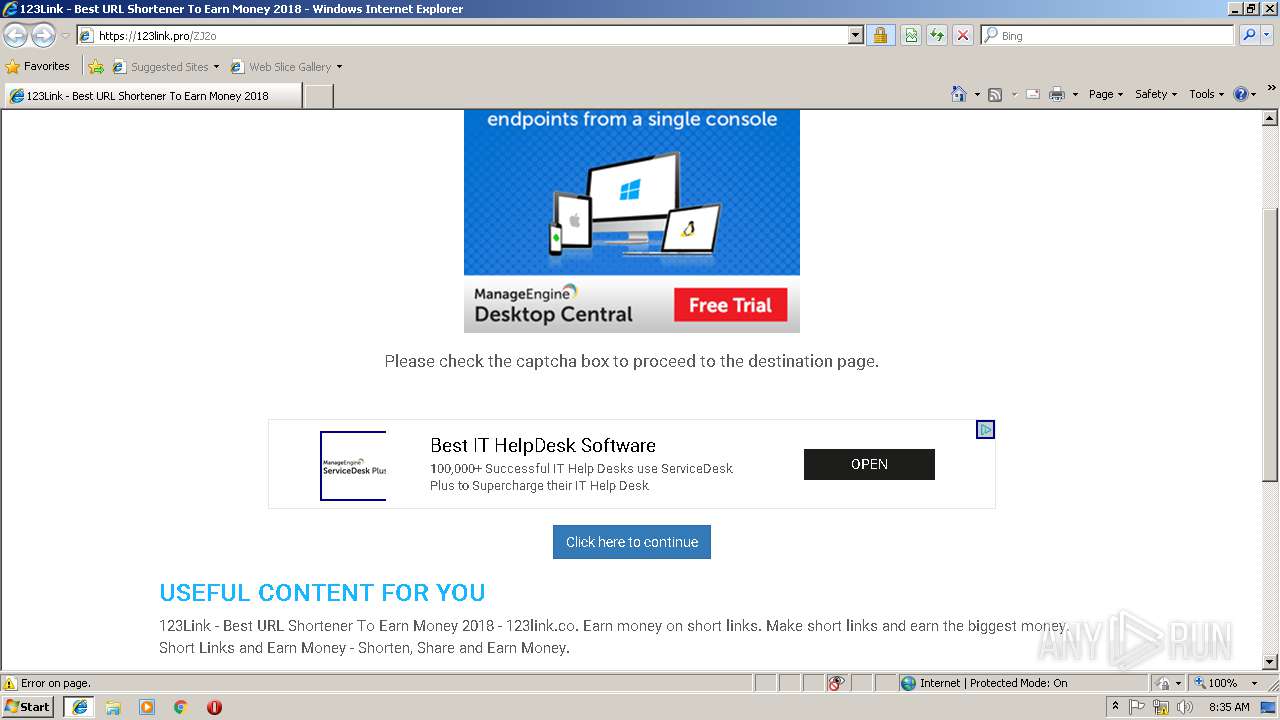Viewport: 1280px width, 720px height.
Task: Click the AdChoices icon on HelpDesk ad
Action: [x=985, y=430]
